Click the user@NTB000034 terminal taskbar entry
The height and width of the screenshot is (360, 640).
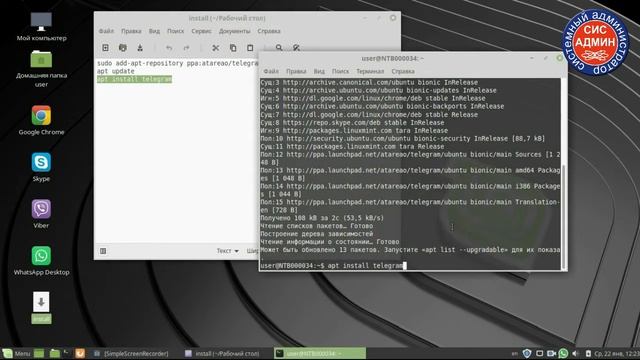click(320, 353)
